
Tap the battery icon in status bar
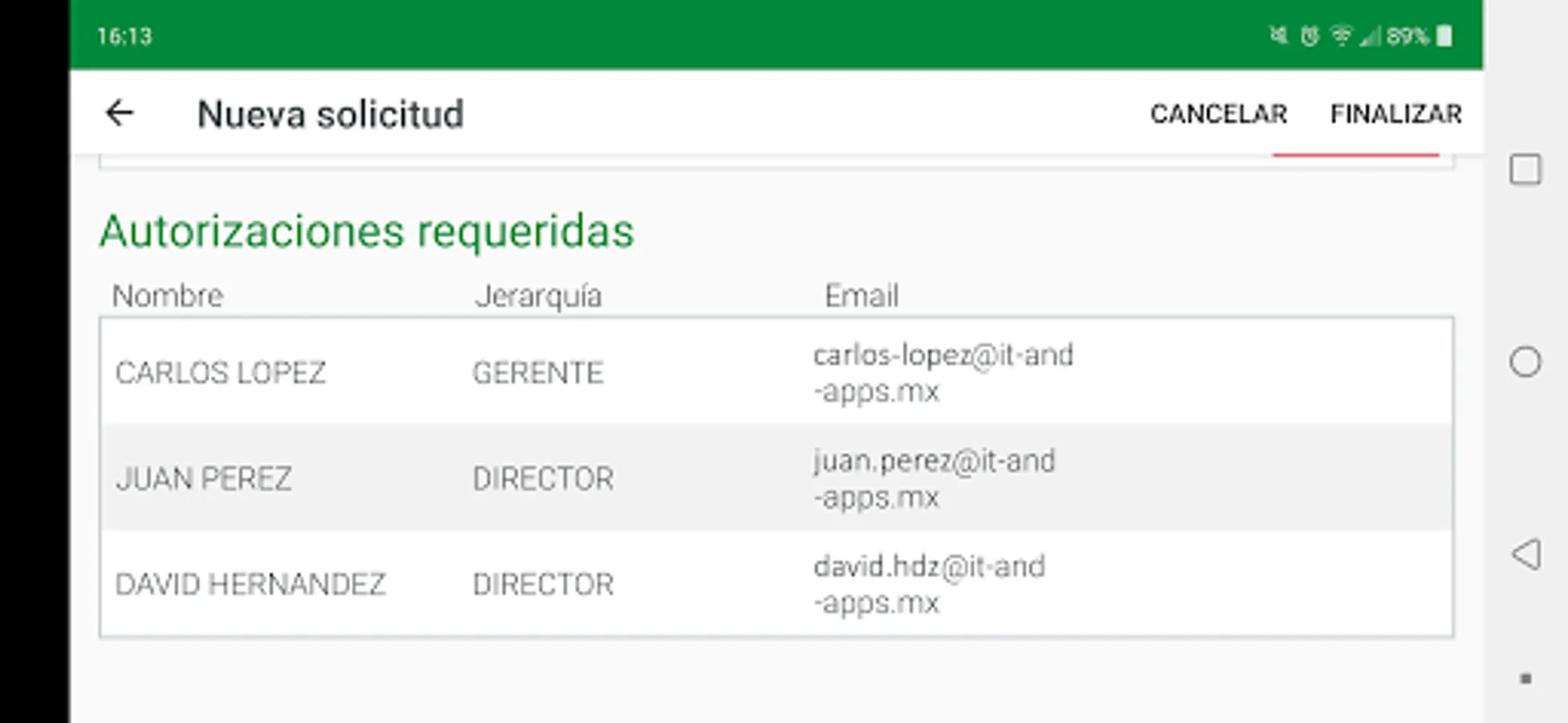pos(1444,36)
